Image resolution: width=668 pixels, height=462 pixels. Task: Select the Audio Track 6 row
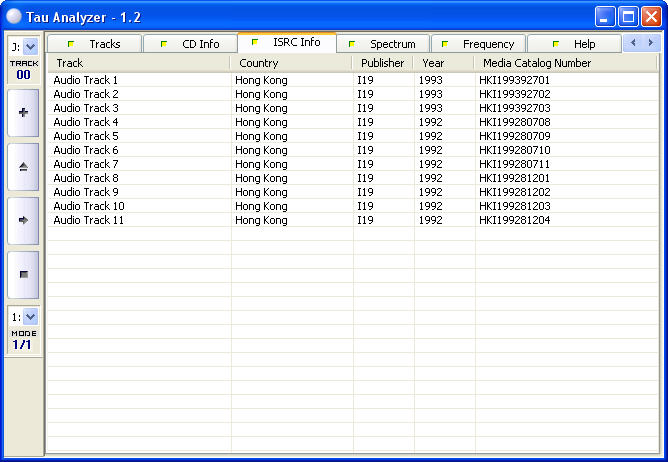pyautogui.click(x=353, y=150)
